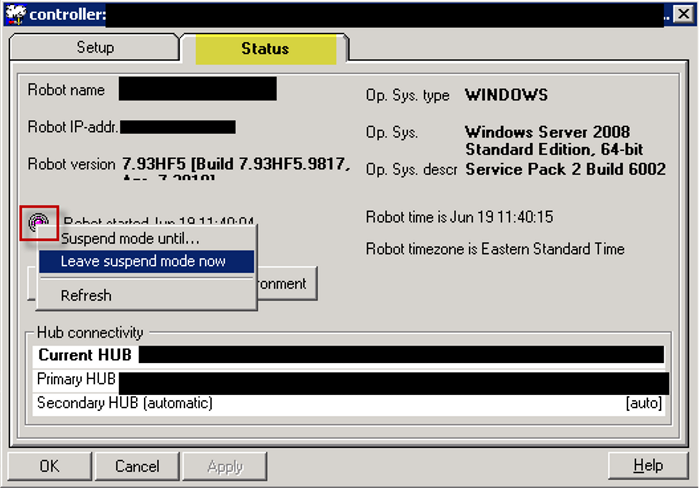Click the Robot IP-addr value field
Viewport: 700px width, 488px height.
pyautogui.click(x=177, y=127)
